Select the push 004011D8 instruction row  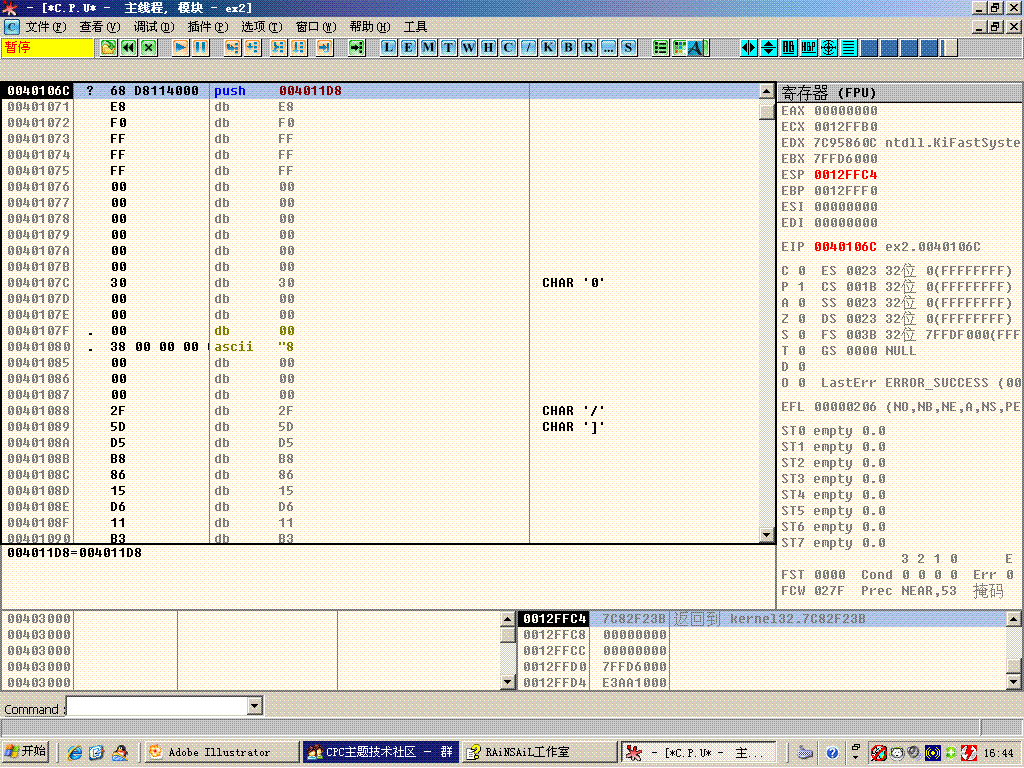381,91
